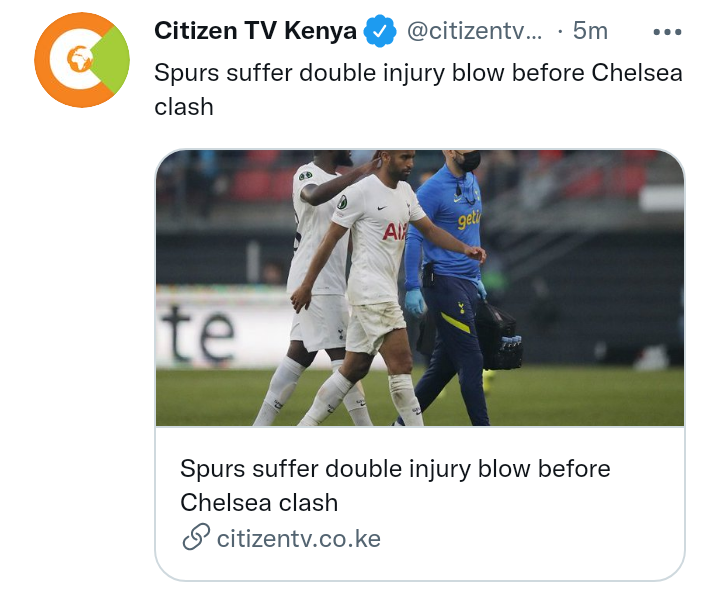
Task: Open the card headline about Spurs injury
Action: [395, 486]
